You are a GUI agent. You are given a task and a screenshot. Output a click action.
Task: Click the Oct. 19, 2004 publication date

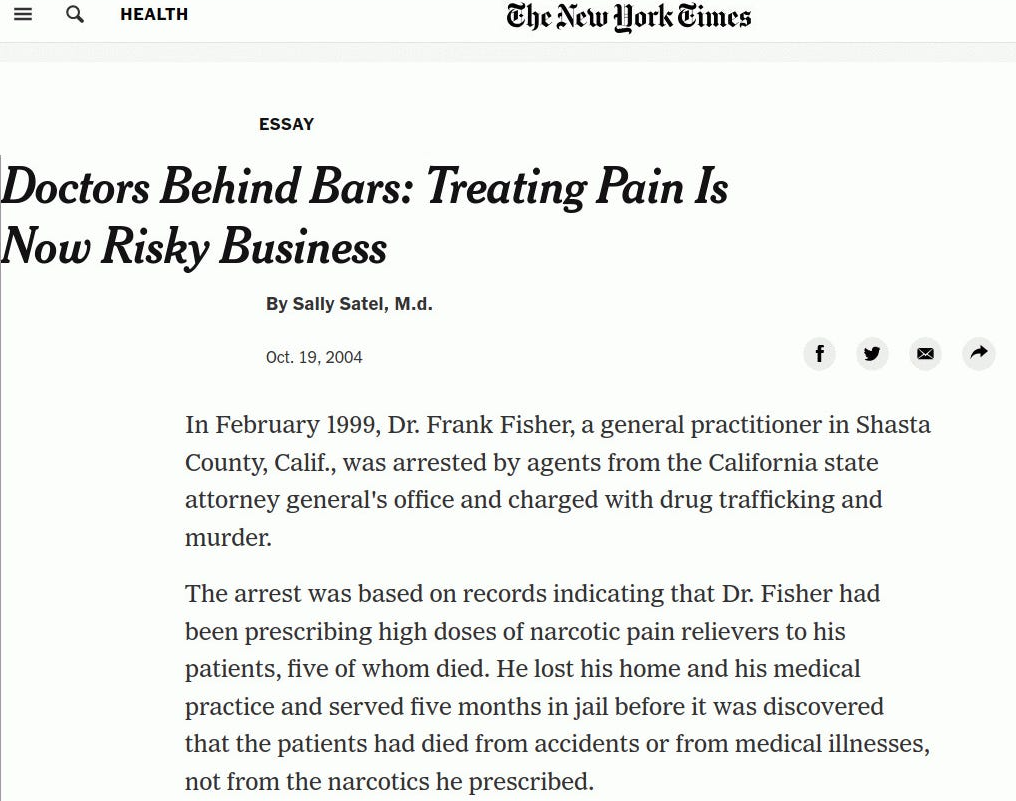[314, 357]
